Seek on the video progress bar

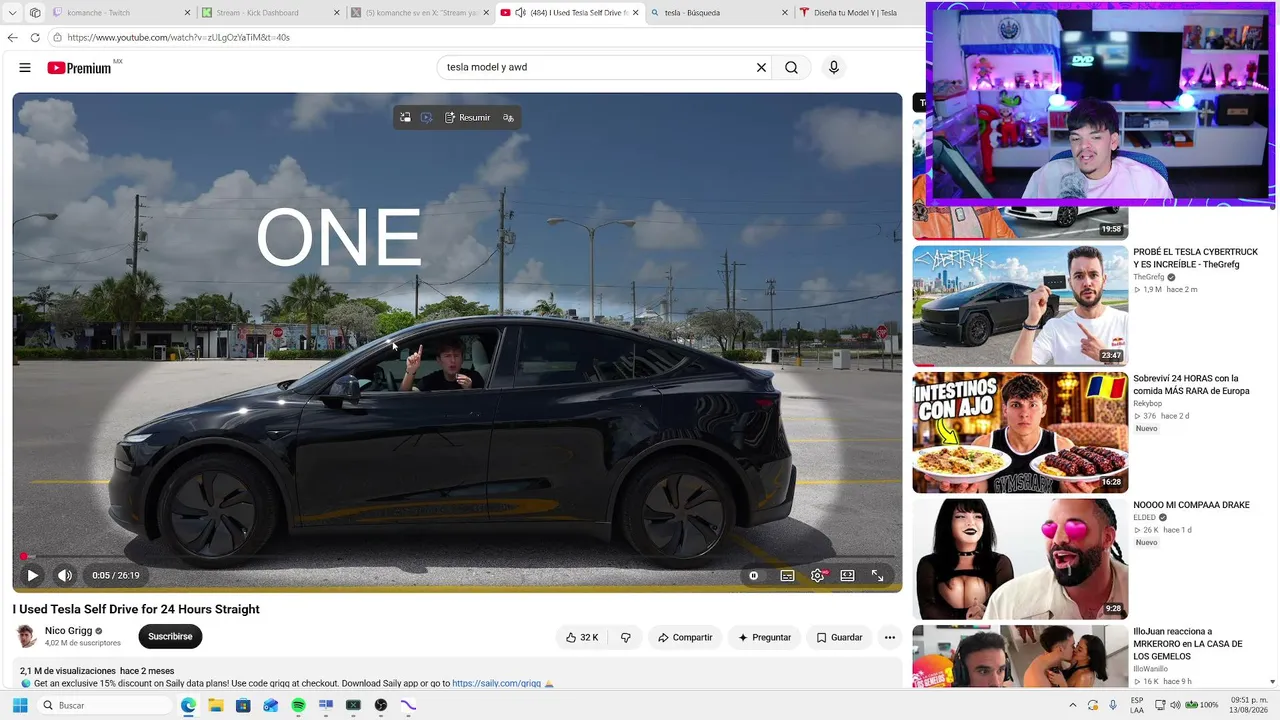(457, 556)
